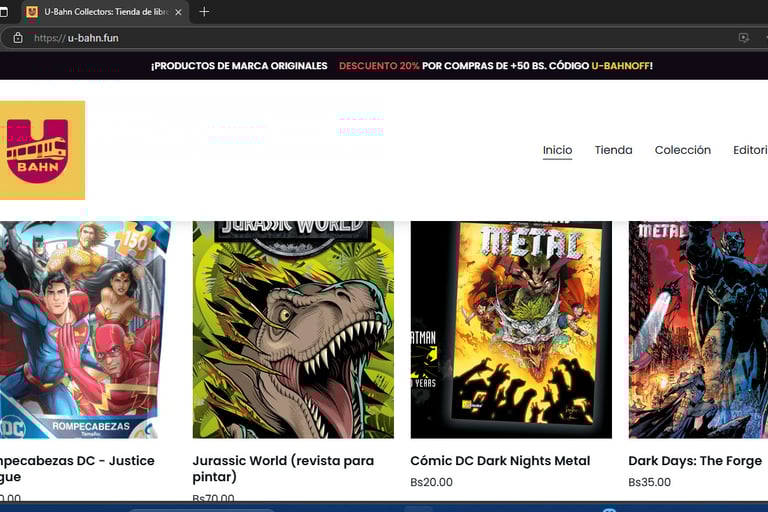This screenshot has height=512, width=768.
Task: Open the Editorial menu item
Action: tap(750, 150)
